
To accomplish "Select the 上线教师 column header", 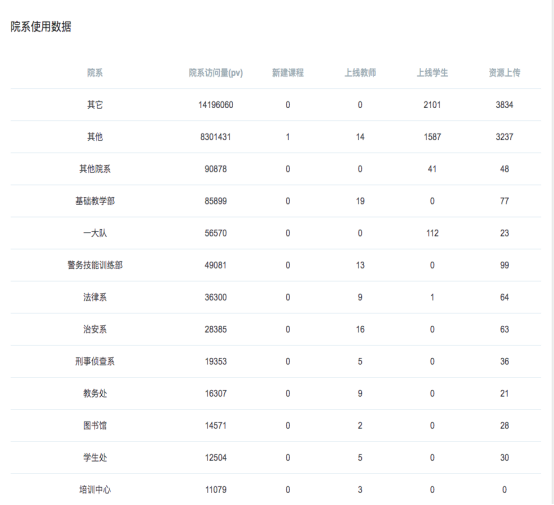I will coord(360,73).
